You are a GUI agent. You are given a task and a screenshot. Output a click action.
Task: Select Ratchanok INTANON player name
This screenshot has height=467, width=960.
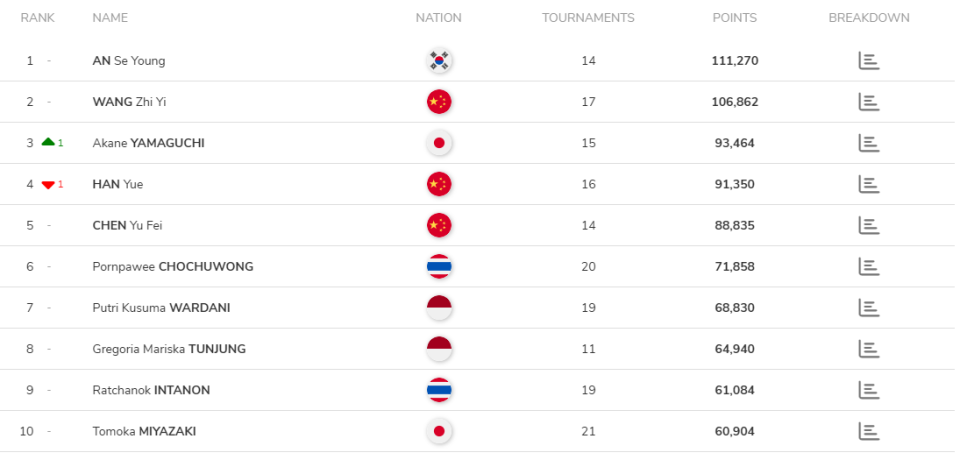point(150,390)
